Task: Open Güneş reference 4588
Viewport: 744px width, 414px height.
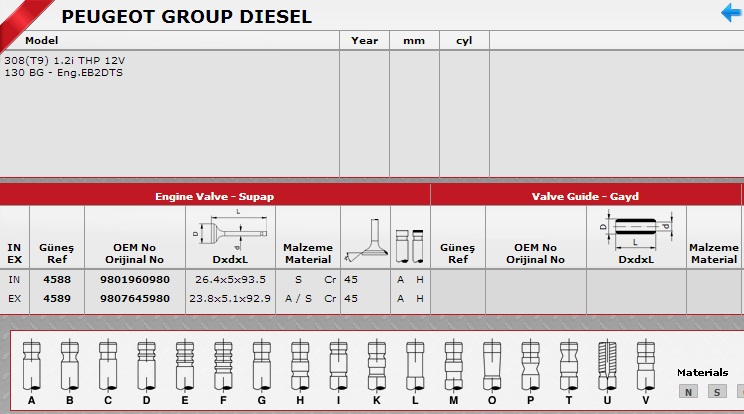Action: tap(57, 280)
